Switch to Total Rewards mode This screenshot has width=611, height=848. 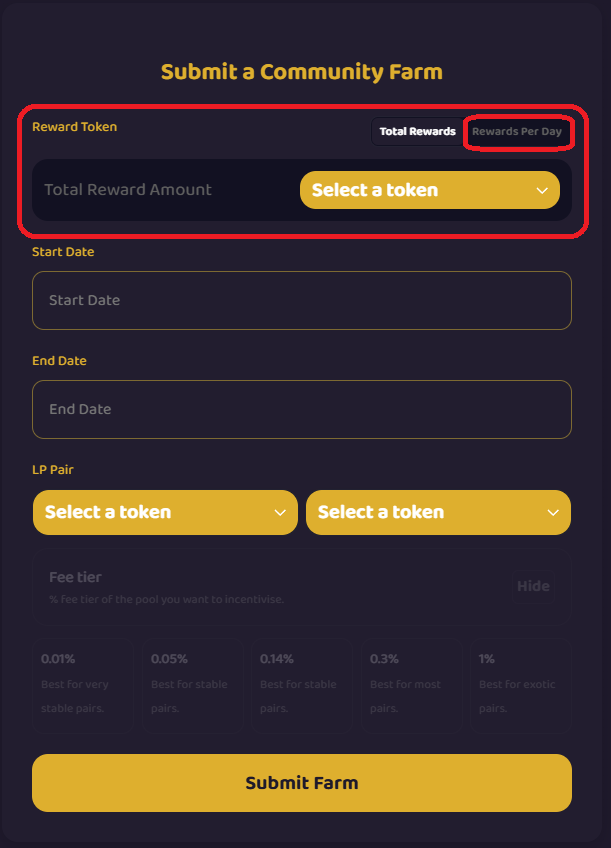[x=417, y=132]
